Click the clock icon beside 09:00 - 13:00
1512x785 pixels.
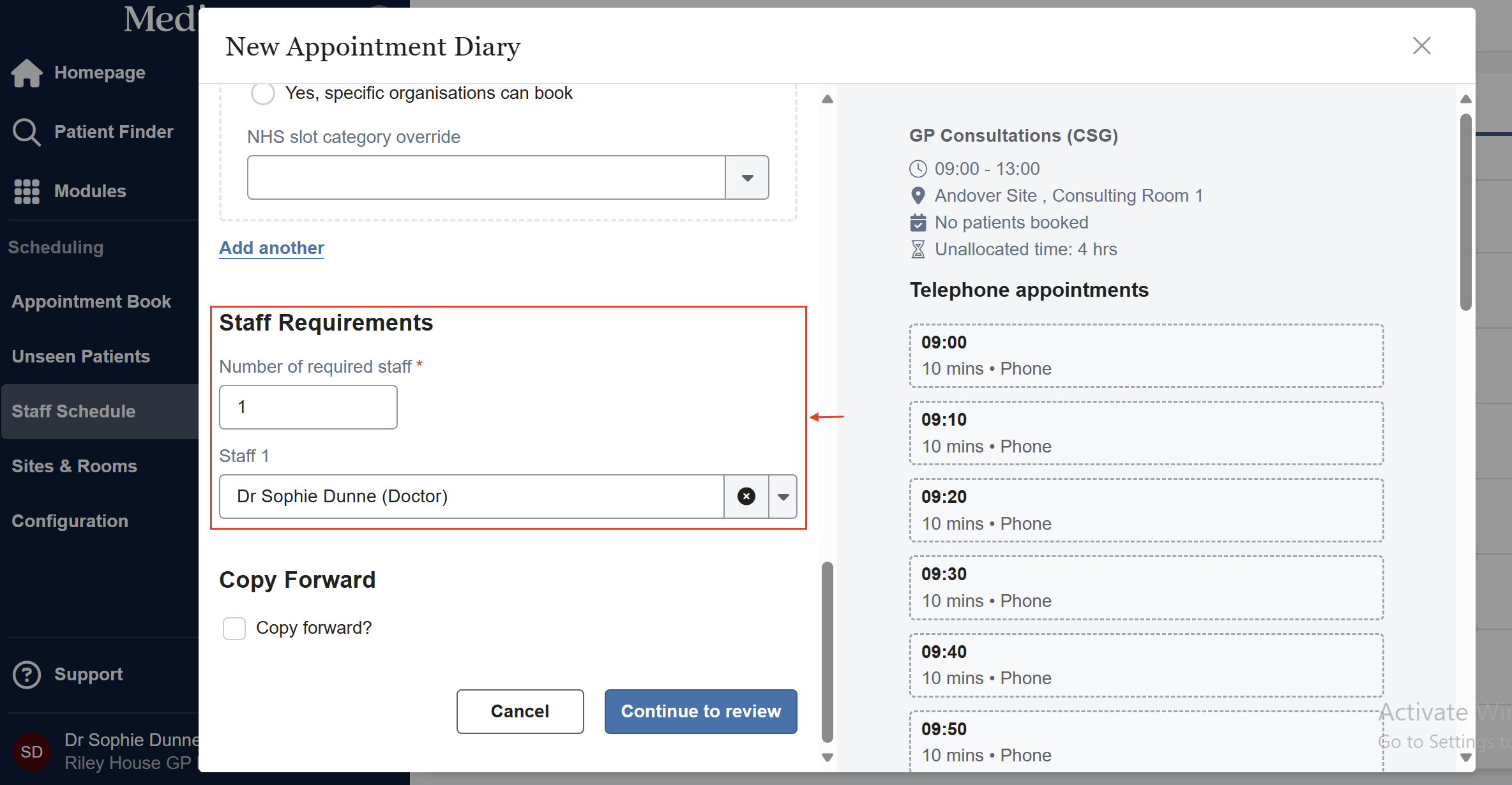(918, 169)
